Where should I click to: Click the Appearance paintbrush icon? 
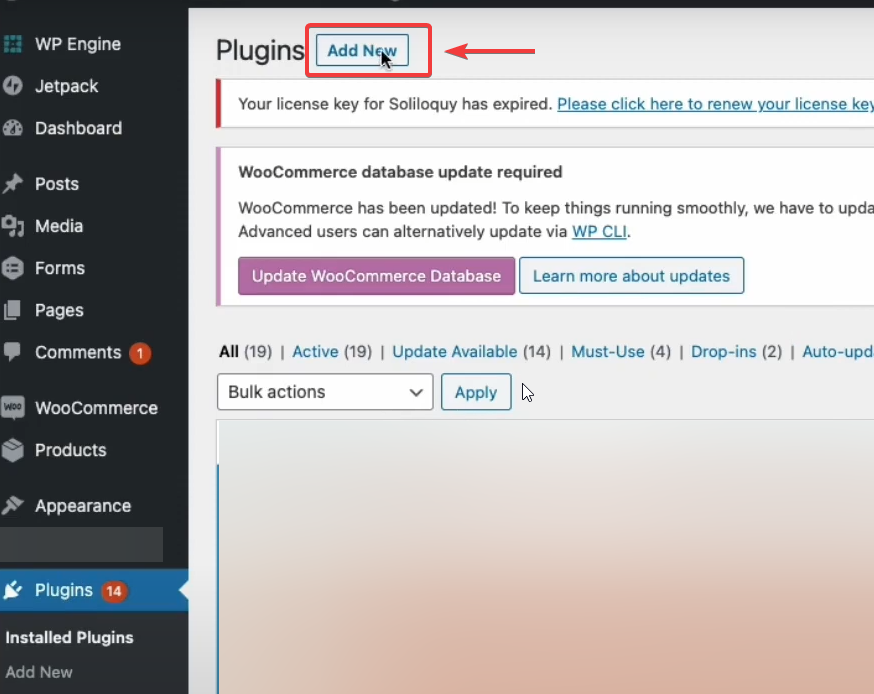tap(12, 506)
